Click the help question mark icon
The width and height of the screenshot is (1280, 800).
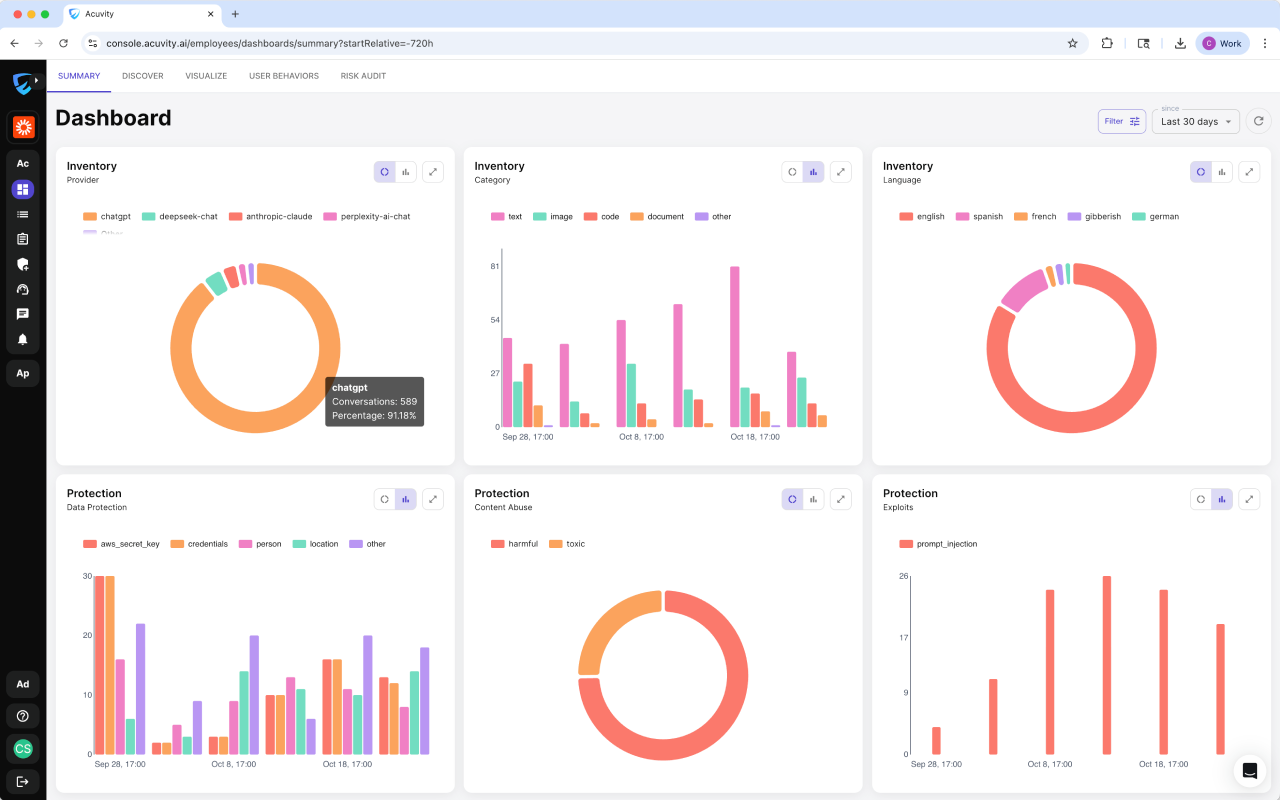23,716
